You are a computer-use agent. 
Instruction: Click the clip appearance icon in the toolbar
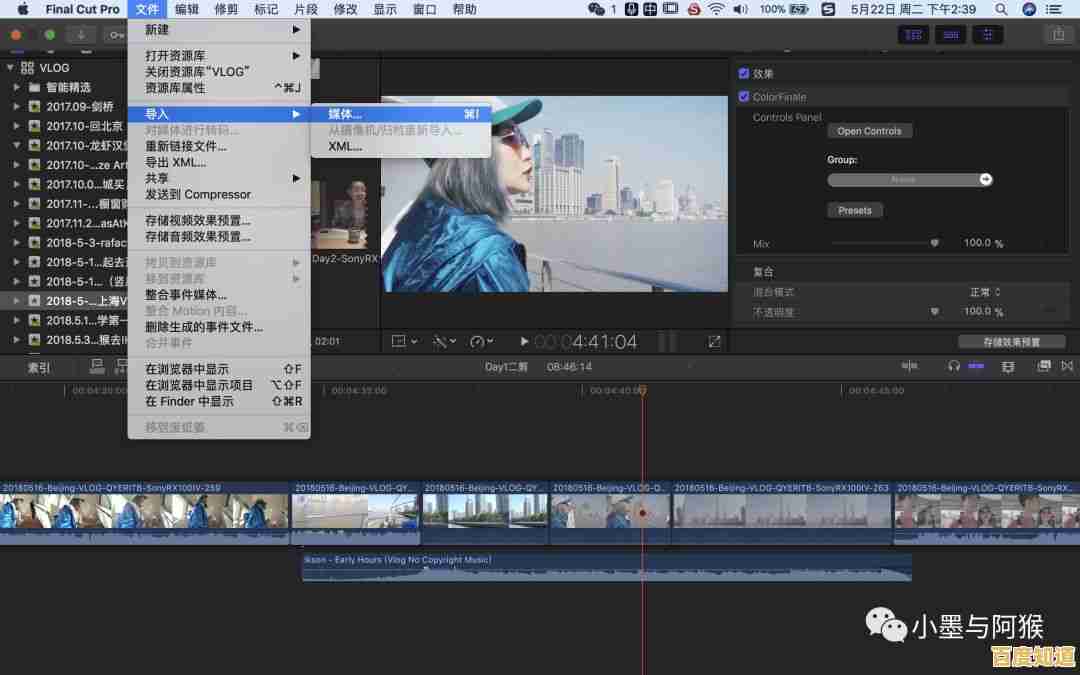(1042, 366)
